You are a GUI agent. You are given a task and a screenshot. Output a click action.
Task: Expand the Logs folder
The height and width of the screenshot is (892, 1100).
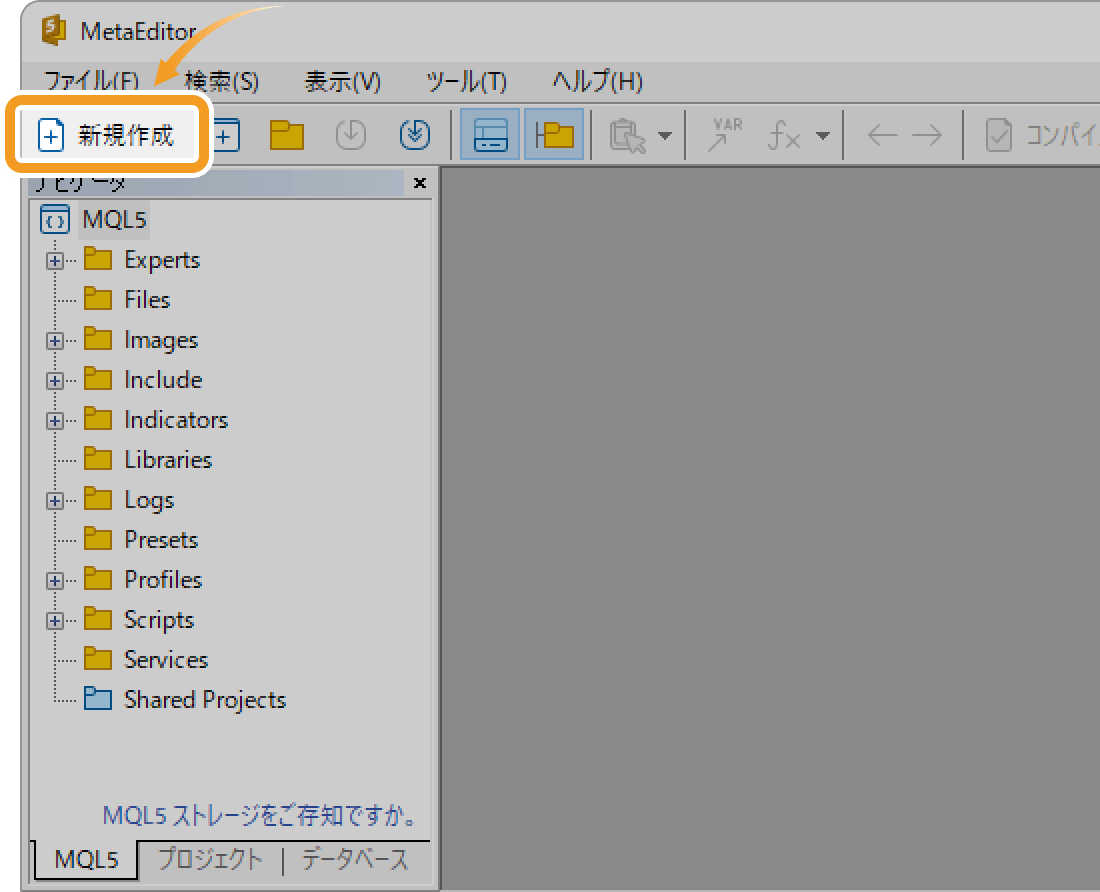(55, 501)
